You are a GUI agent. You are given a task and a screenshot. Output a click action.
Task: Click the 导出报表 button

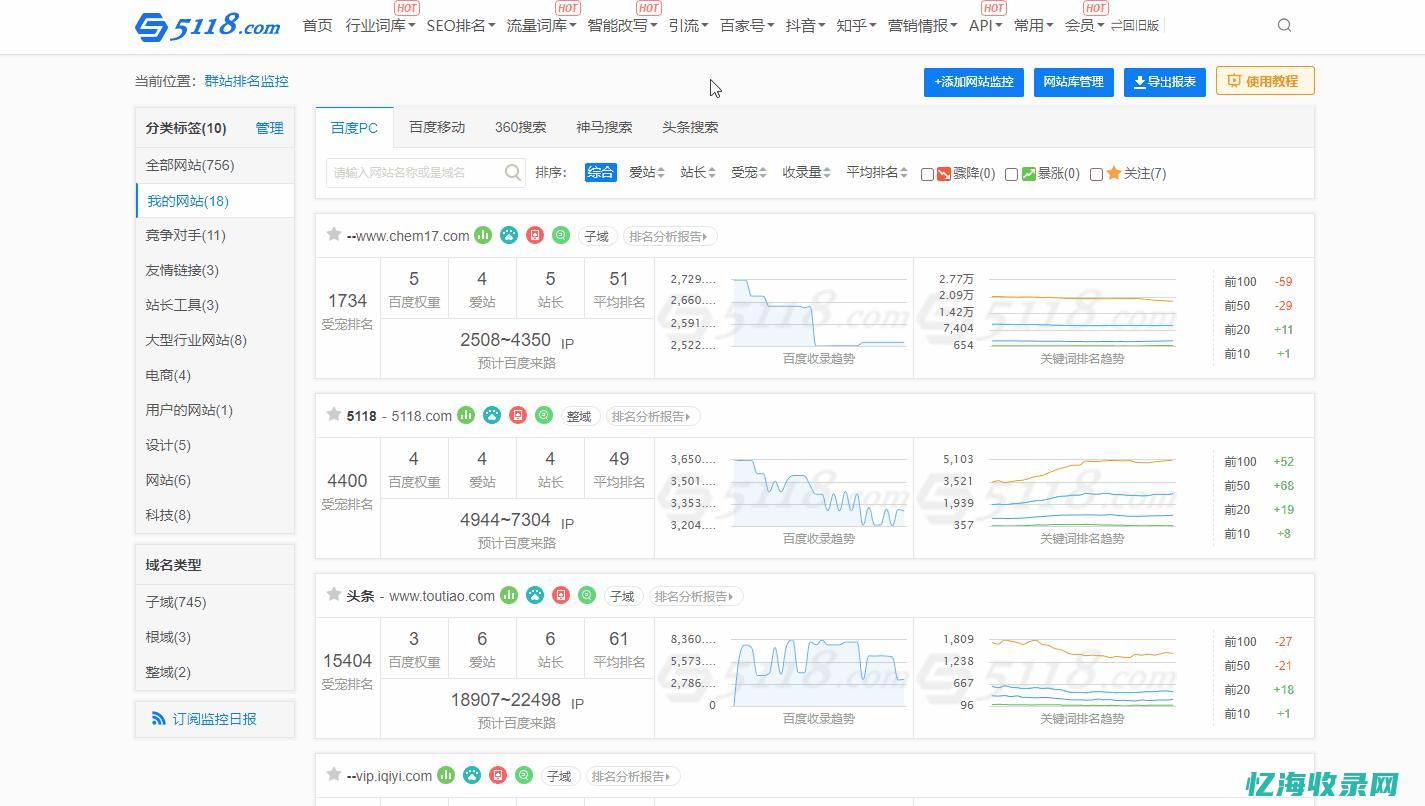pyautogui.click(x=1165, y=82)
